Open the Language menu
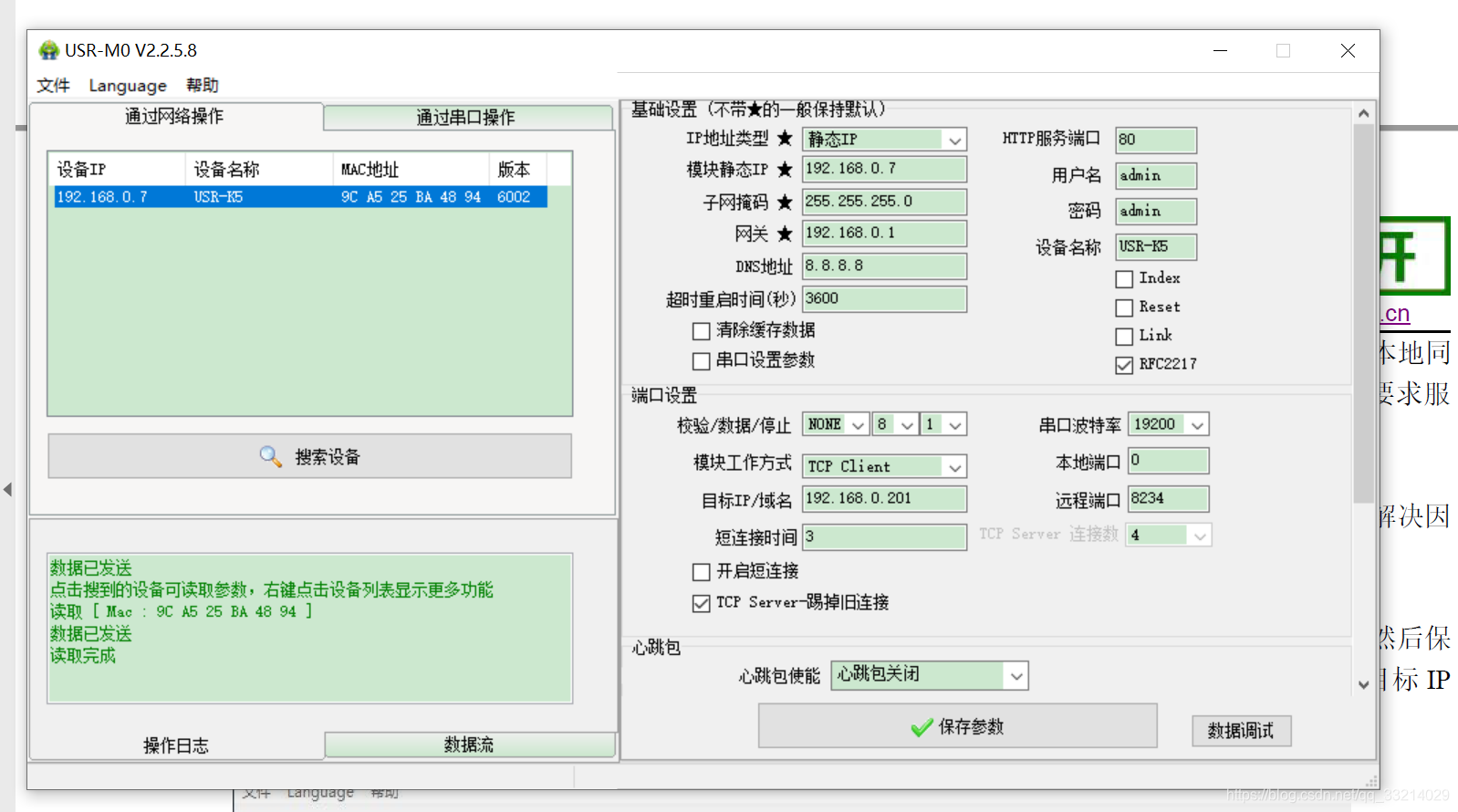Image resolution: width=1458 pixels, height=812 pixels. pos(128,85)
